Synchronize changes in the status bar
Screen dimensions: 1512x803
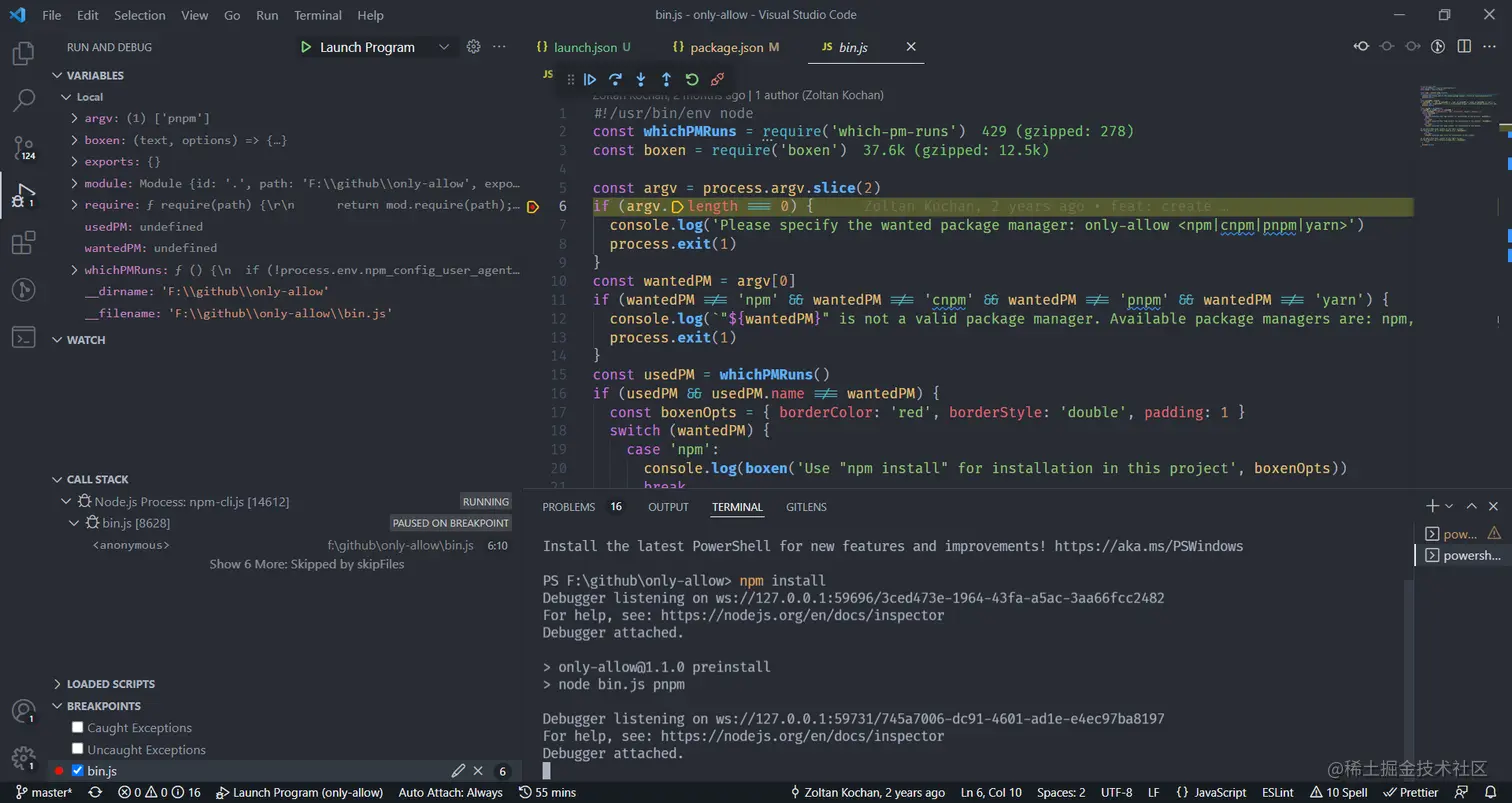click(x=95, y=792)
